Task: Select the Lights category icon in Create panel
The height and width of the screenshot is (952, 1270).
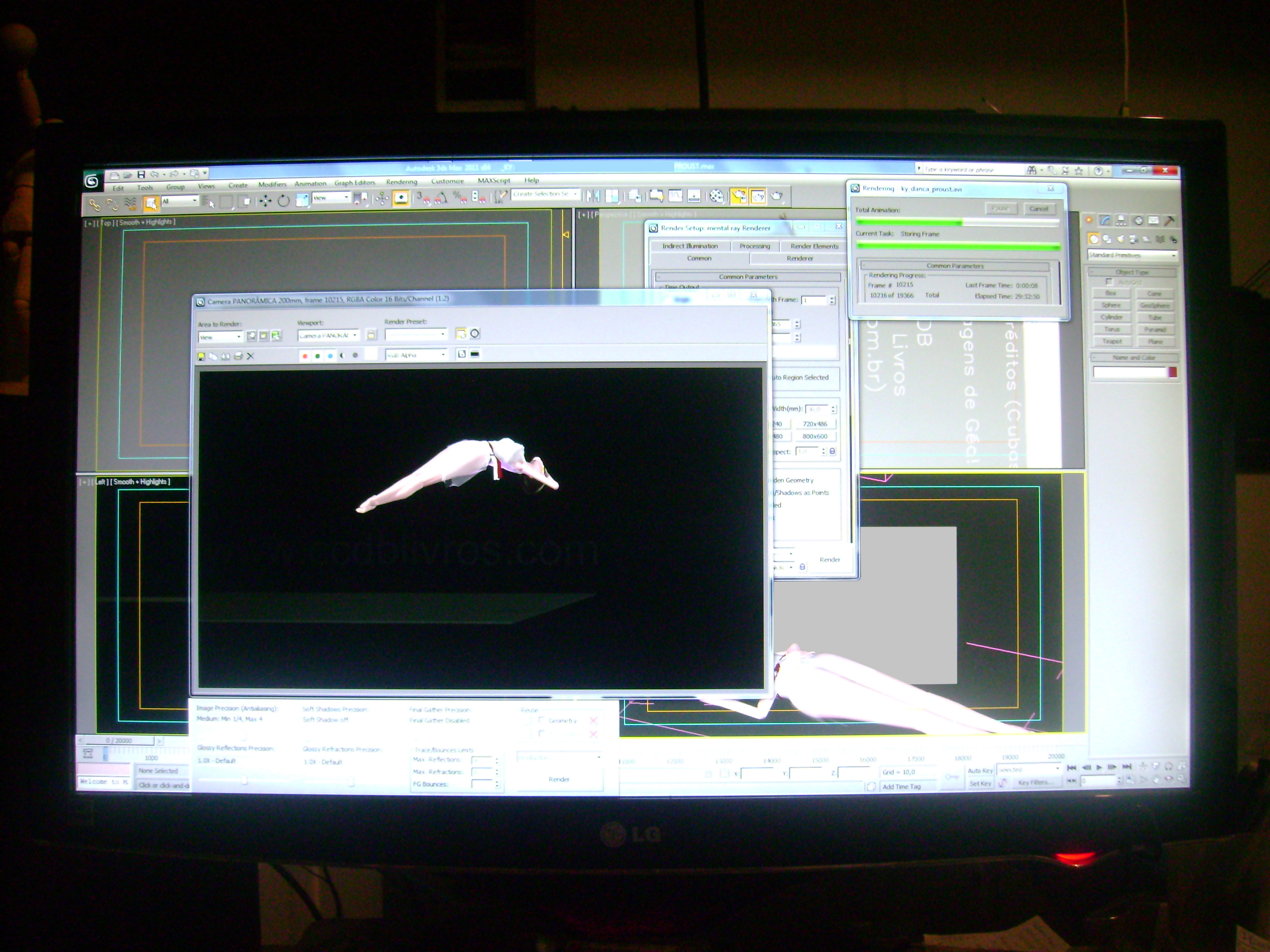Action: click(x=1119, y=239)
